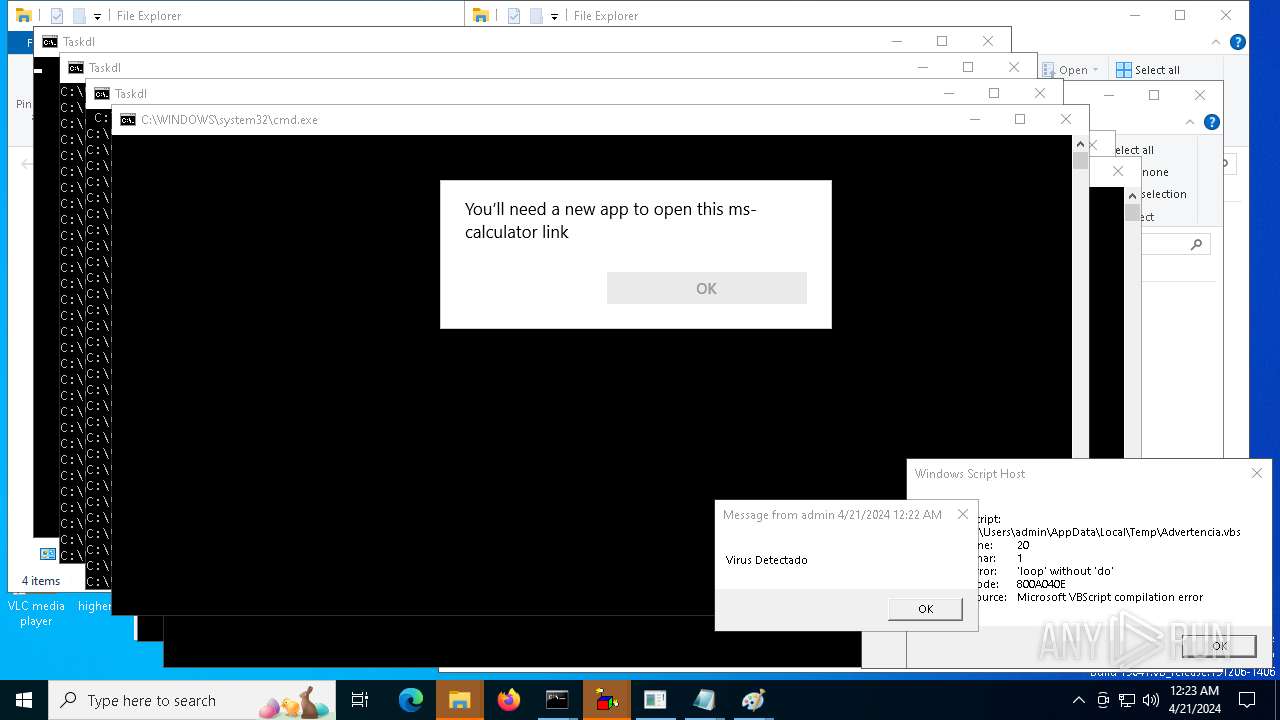The width and height of the screenshot is (1280, 720).
Task: Open the dropdown arrow next to Open
Action: [x=1095, y=70]
